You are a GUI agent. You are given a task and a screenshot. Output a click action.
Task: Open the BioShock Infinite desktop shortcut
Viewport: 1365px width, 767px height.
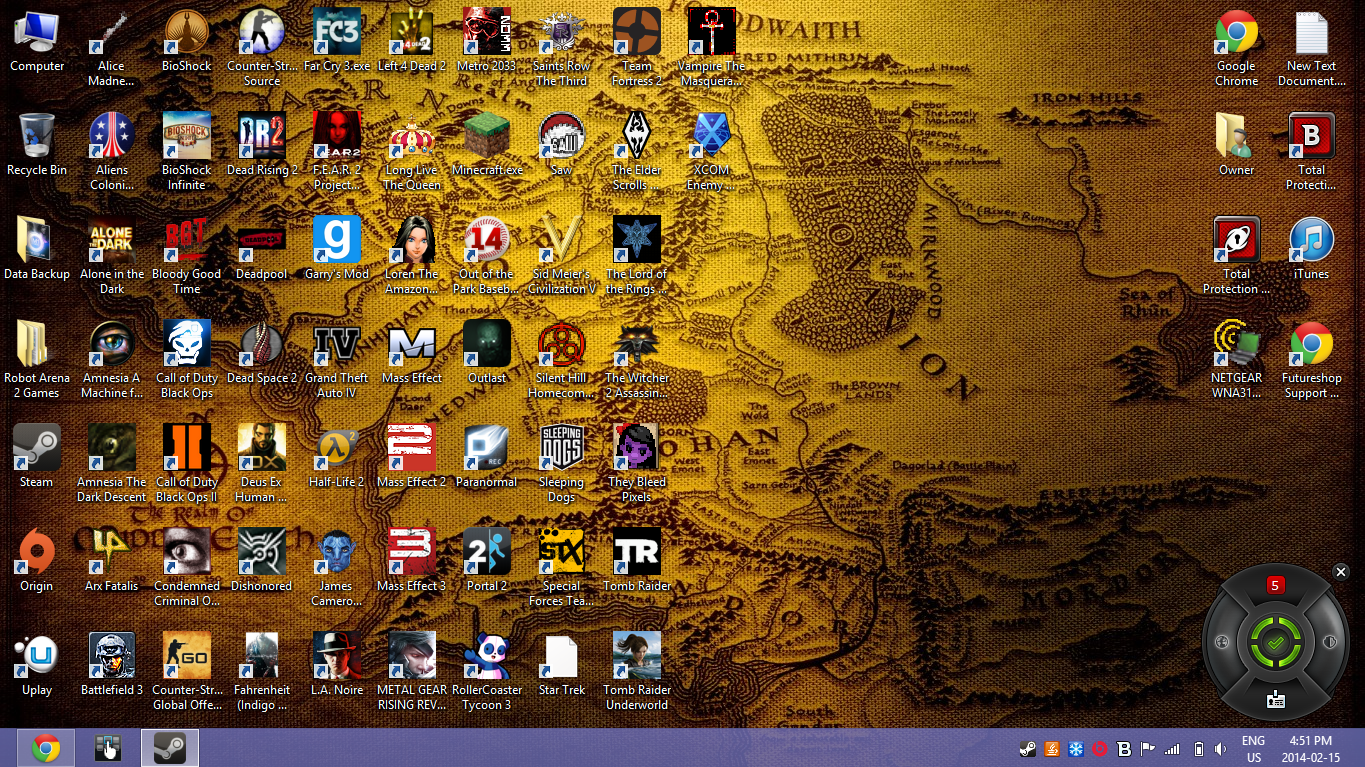pyautogui.click(x=187, y=151)
